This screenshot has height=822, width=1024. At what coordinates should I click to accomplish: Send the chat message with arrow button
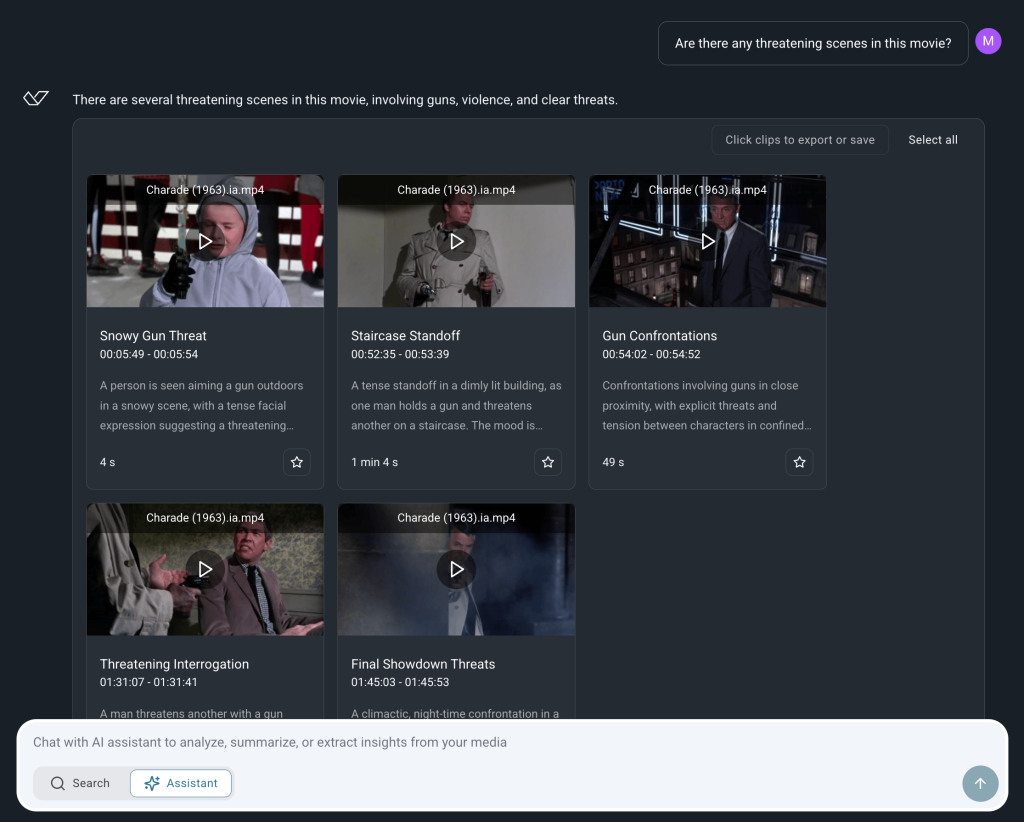tap(980, 783)
